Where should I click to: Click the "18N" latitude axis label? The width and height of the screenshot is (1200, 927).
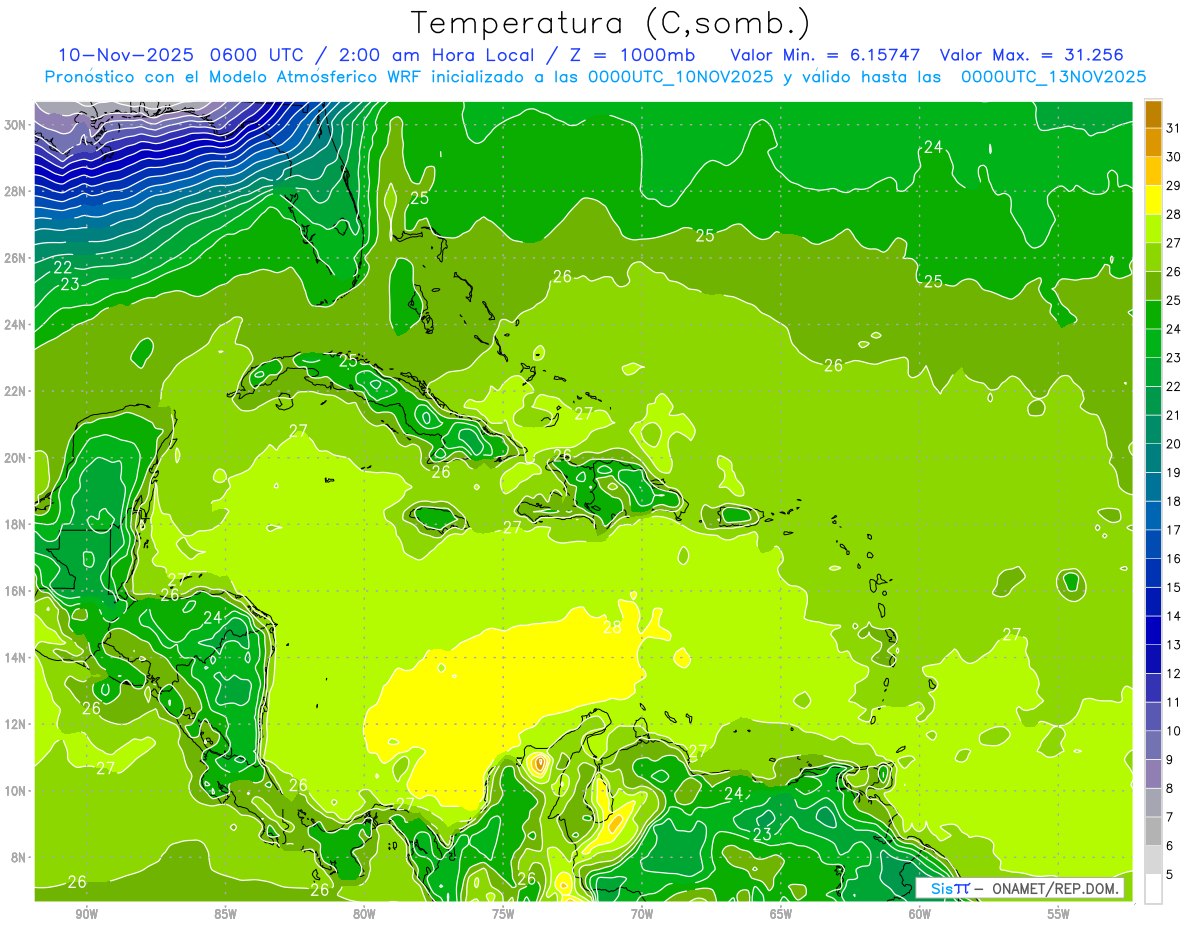(x=17, y=524)
